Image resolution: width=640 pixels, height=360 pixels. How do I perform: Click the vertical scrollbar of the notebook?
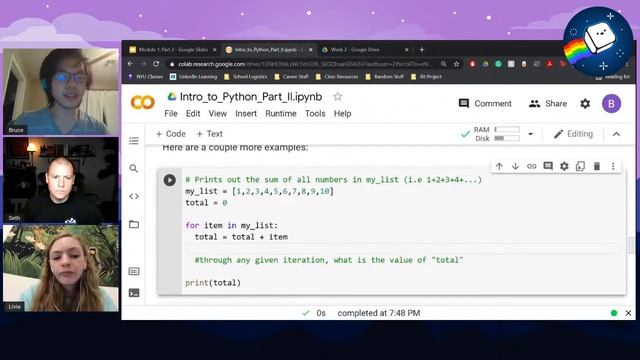pyautogui.click(x=631, y=245)
